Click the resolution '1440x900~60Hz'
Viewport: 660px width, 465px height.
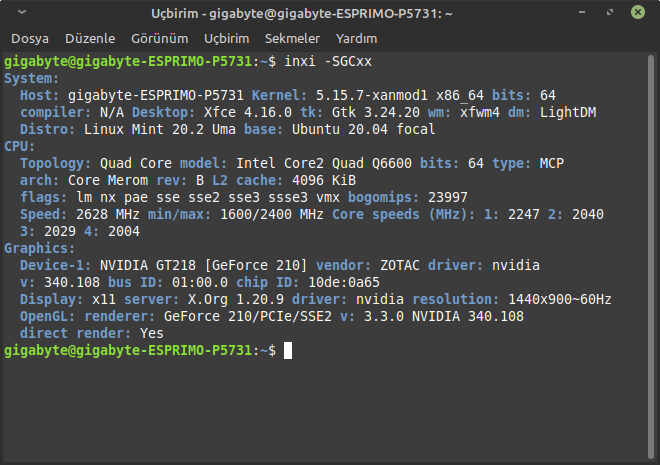click(x=560, y=299)
